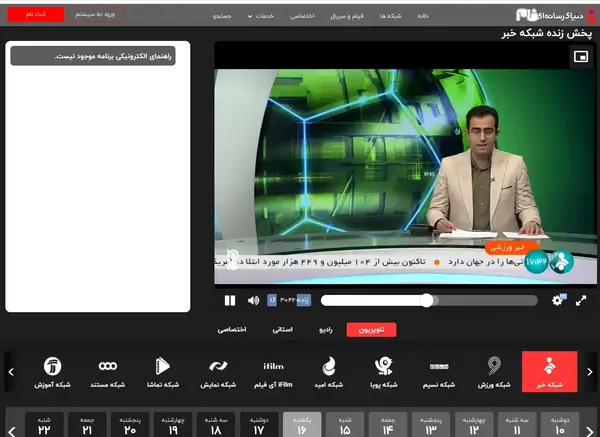Select the شبکه پویا channel icon
600x437 pixels.
(384, 372)
